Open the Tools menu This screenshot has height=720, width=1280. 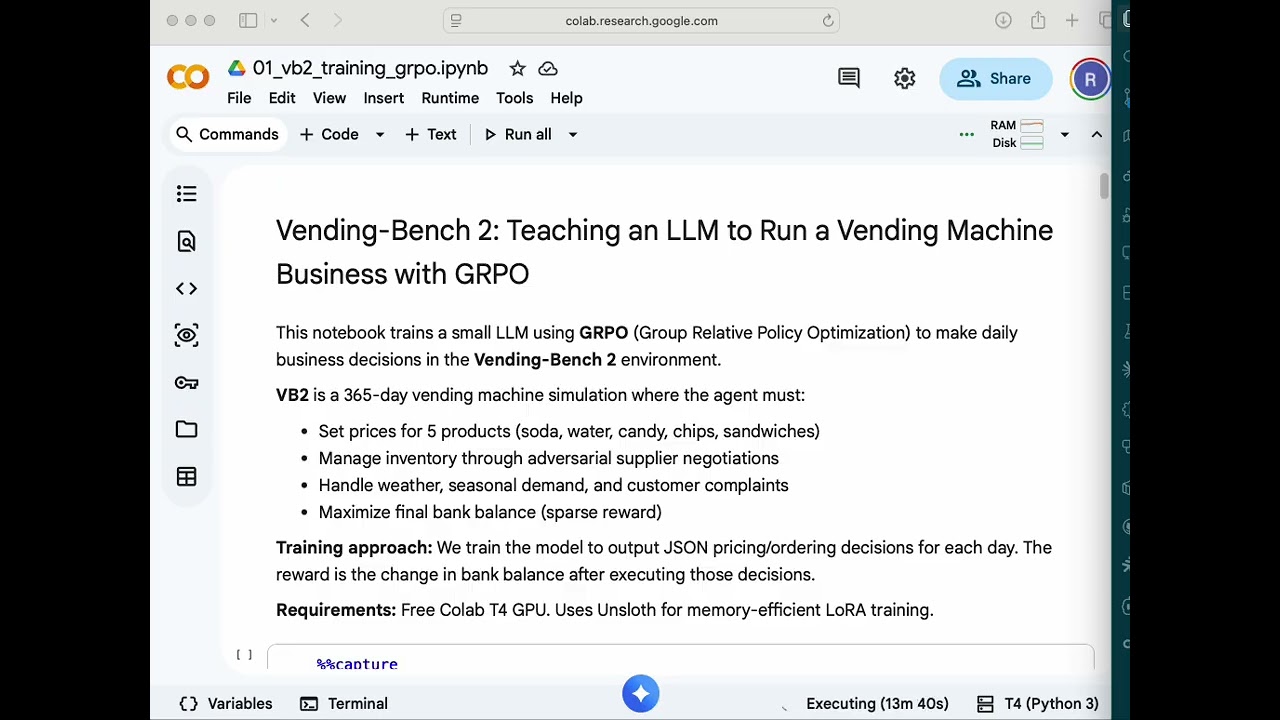(x=514, y=98)
